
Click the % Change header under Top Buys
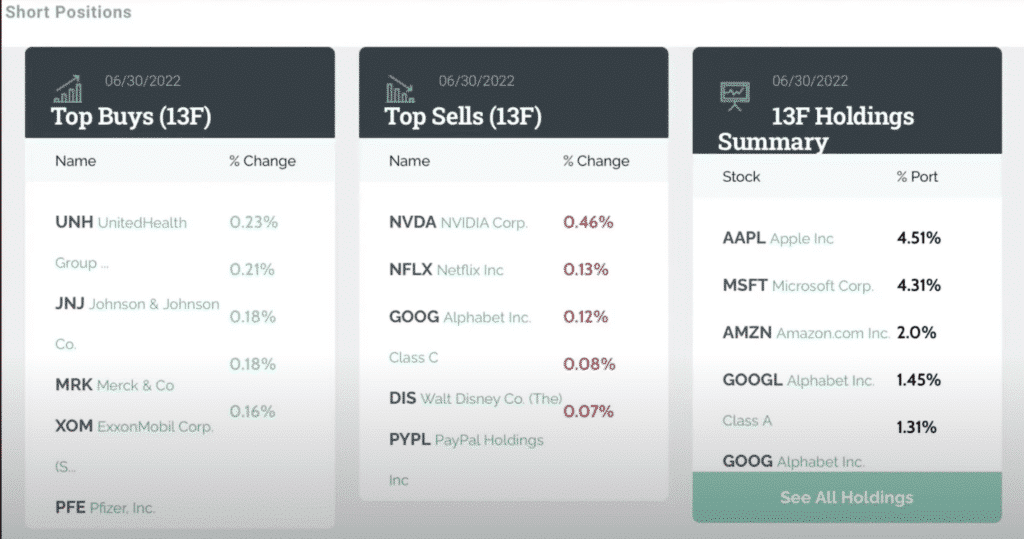(x=262, y=161)
